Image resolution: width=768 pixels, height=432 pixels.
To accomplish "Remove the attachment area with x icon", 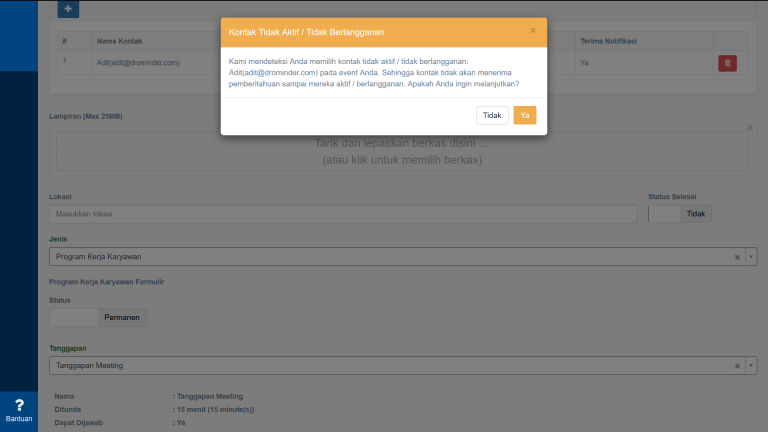I will tap(750, 128).
